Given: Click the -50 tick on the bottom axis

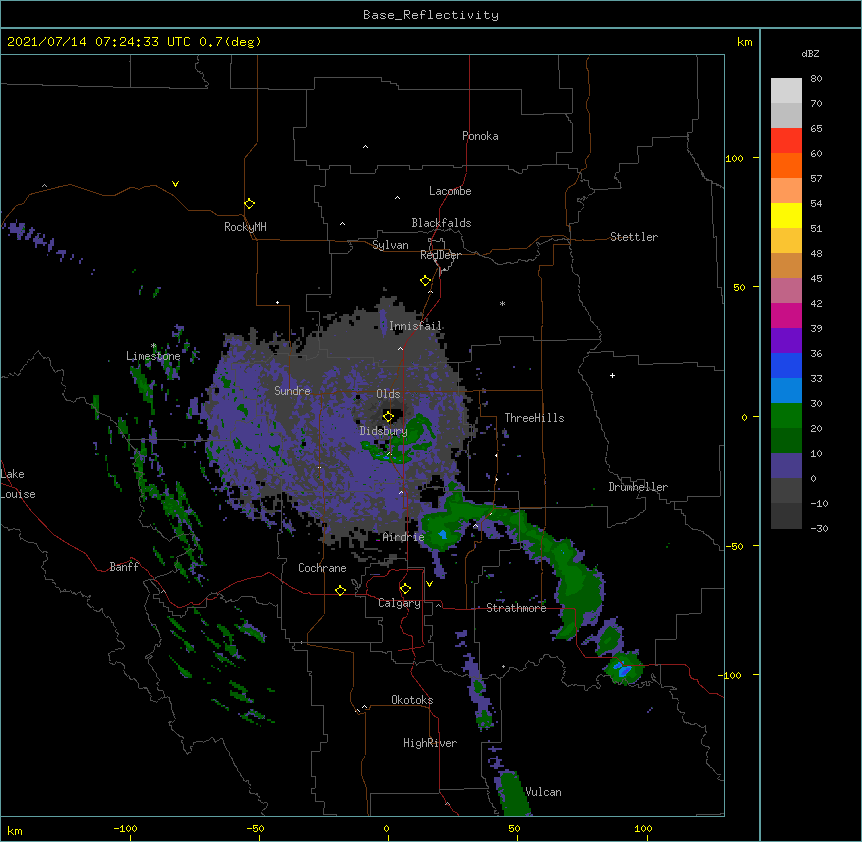Looking at the screenshot, I should click(255, 828).
